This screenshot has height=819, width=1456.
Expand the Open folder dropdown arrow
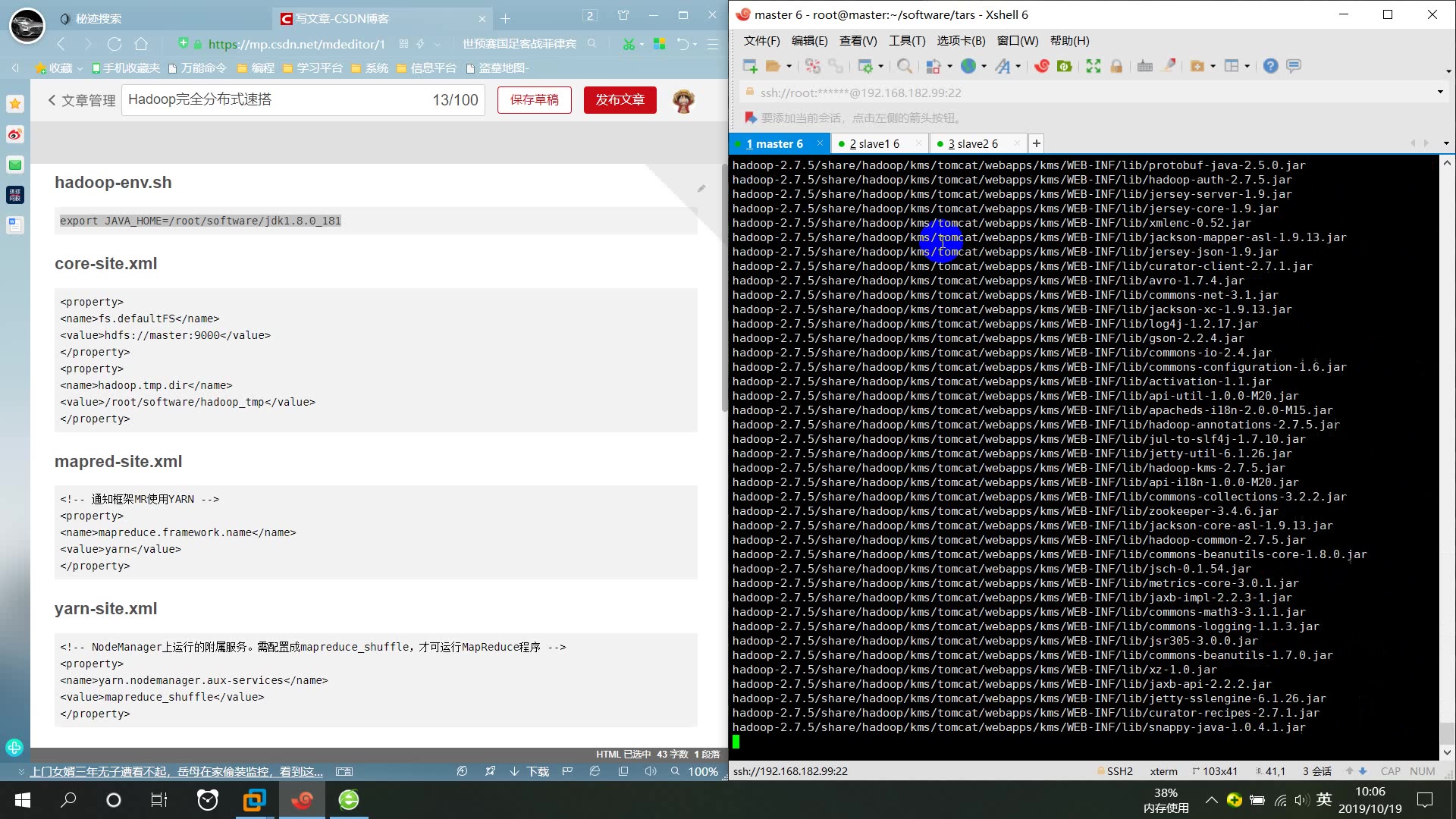pyautogui.click(x=789, y=67)
